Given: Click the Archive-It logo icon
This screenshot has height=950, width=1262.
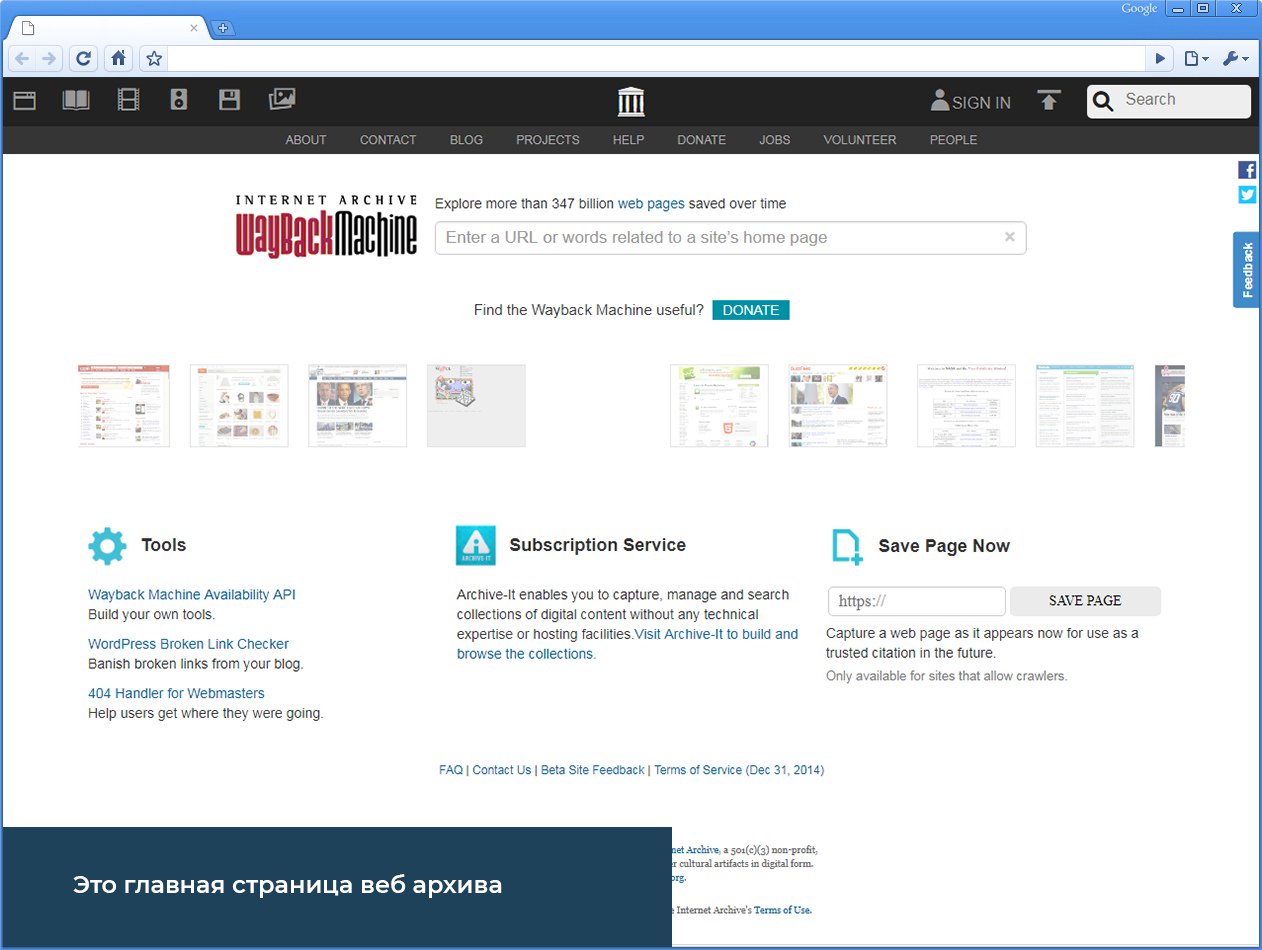Looking at the screenshot, I should pyautogui.click(x=476, y=545).
